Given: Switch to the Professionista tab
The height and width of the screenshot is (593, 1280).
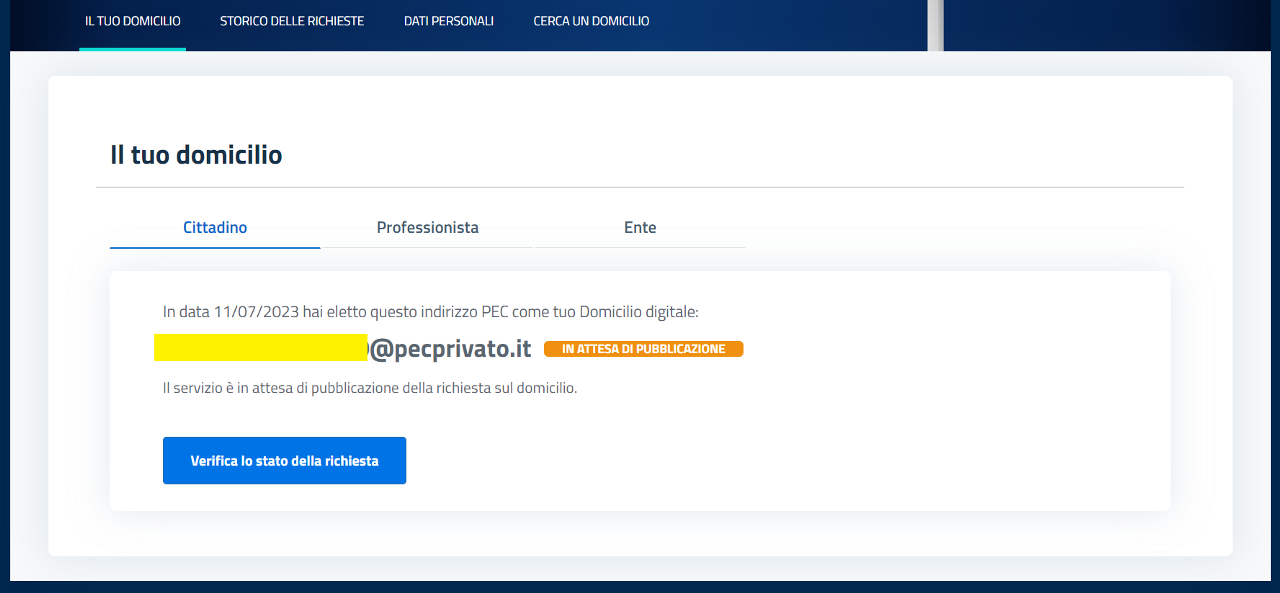Looking at the screenshot, I should tap(427, 228).
